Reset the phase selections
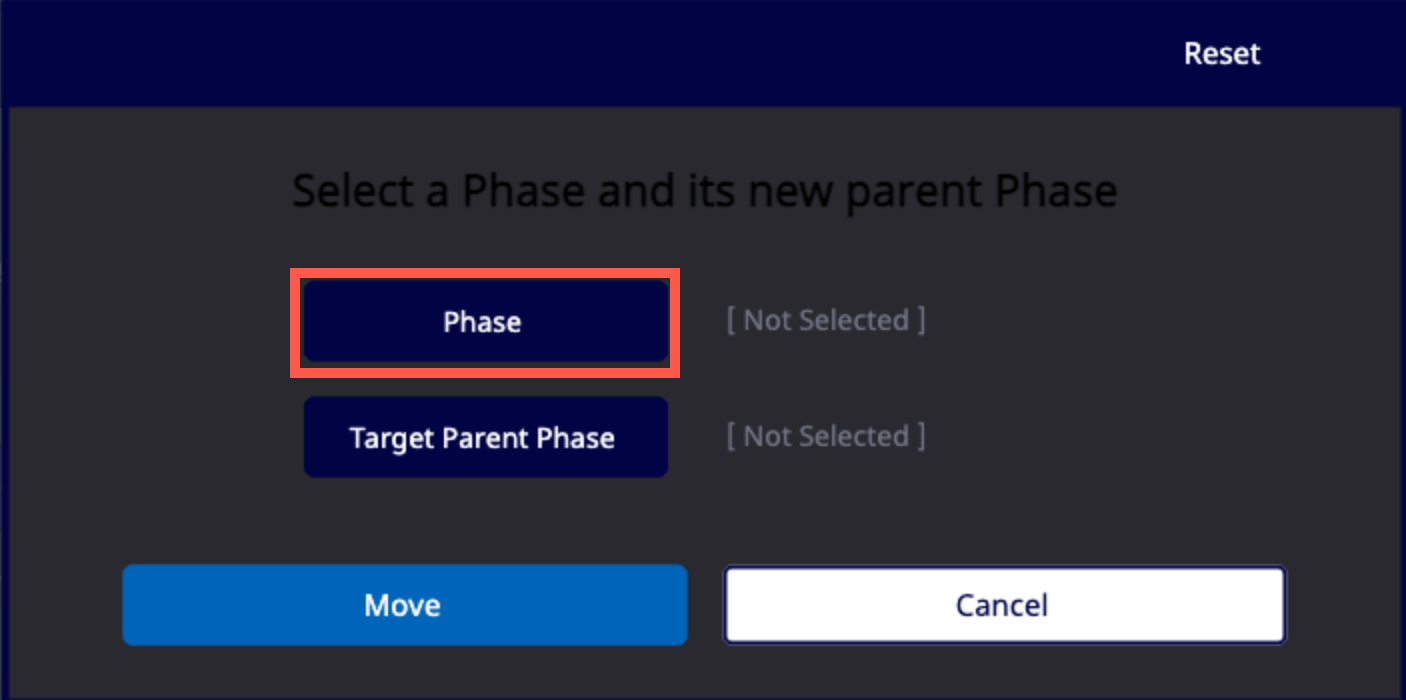This screenshot has width=1406, height=700. [1222, 53]
